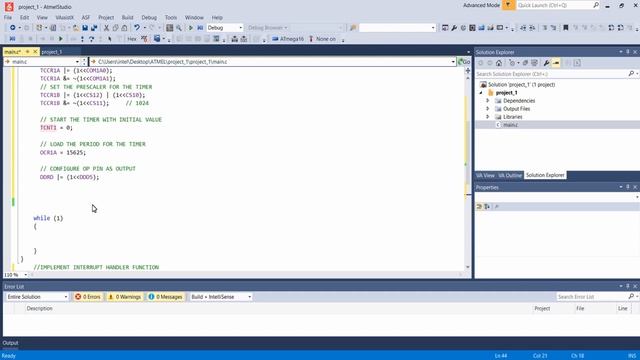Open the Output panel tab
This screenshot has height=360, width=640.
pos(10,343)
